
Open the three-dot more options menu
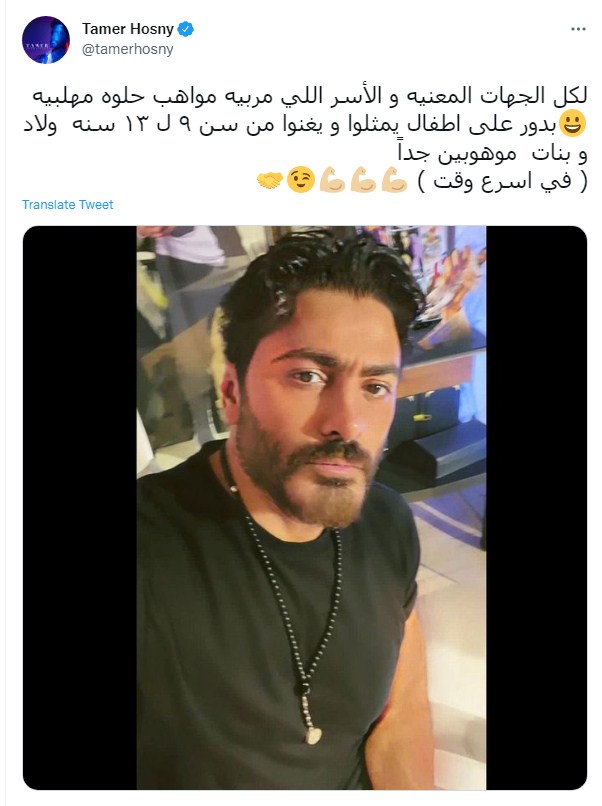tap(578, 29)
